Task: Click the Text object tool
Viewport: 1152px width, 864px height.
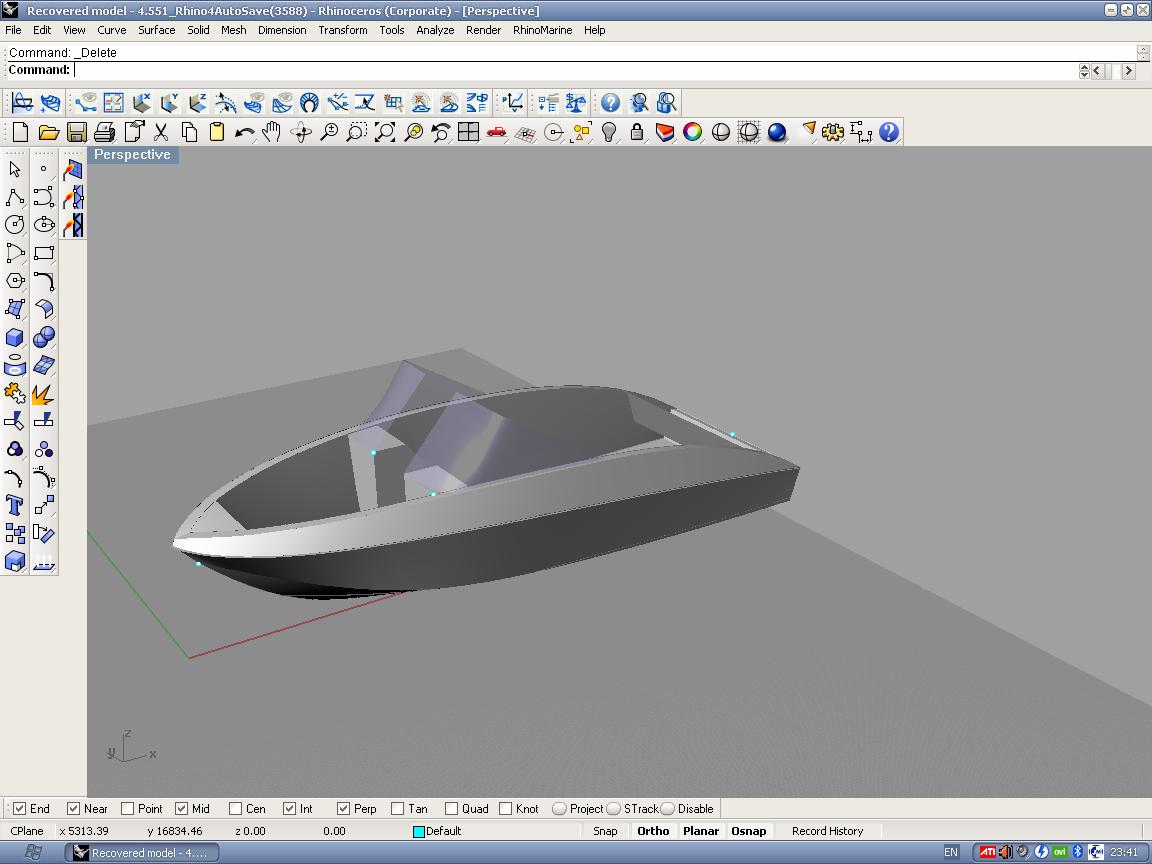Action: [15, 505]
